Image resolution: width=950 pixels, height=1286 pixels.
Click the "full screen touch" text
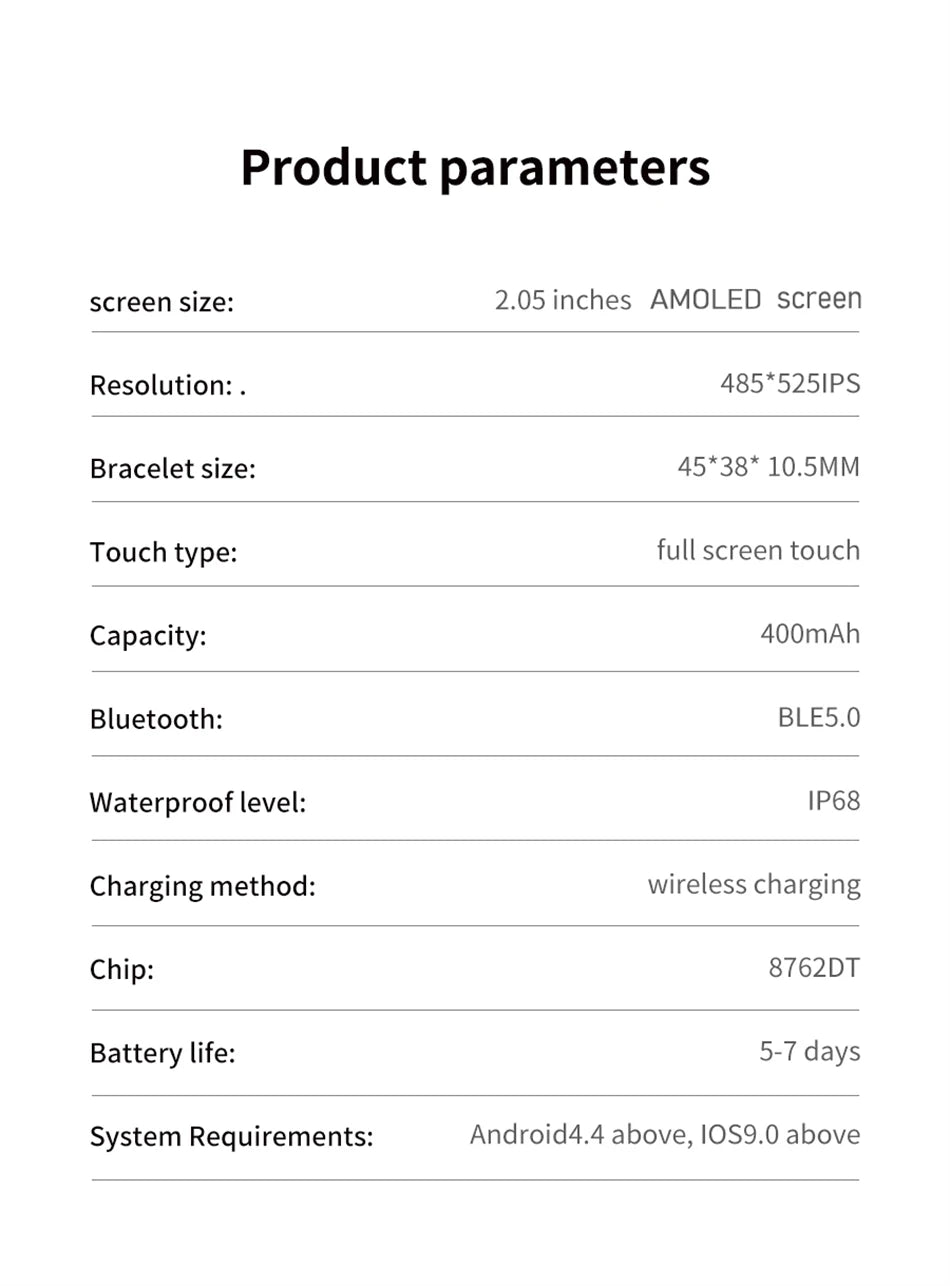pyautogui.click(x=757, y=550)
